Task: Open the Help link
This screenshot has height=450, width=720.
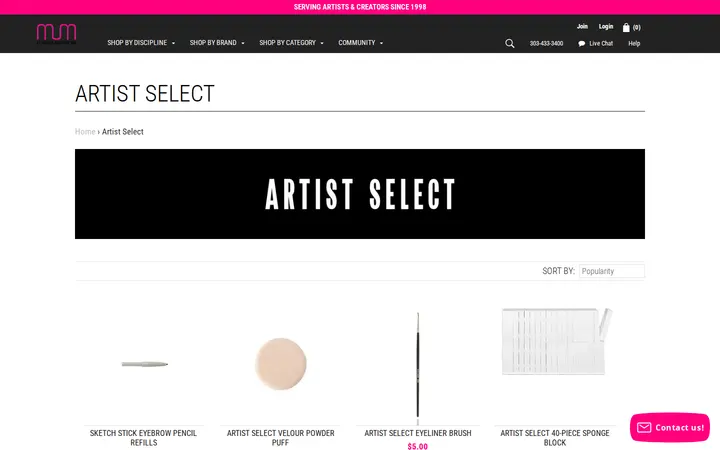Action: [x=634, y=44]
